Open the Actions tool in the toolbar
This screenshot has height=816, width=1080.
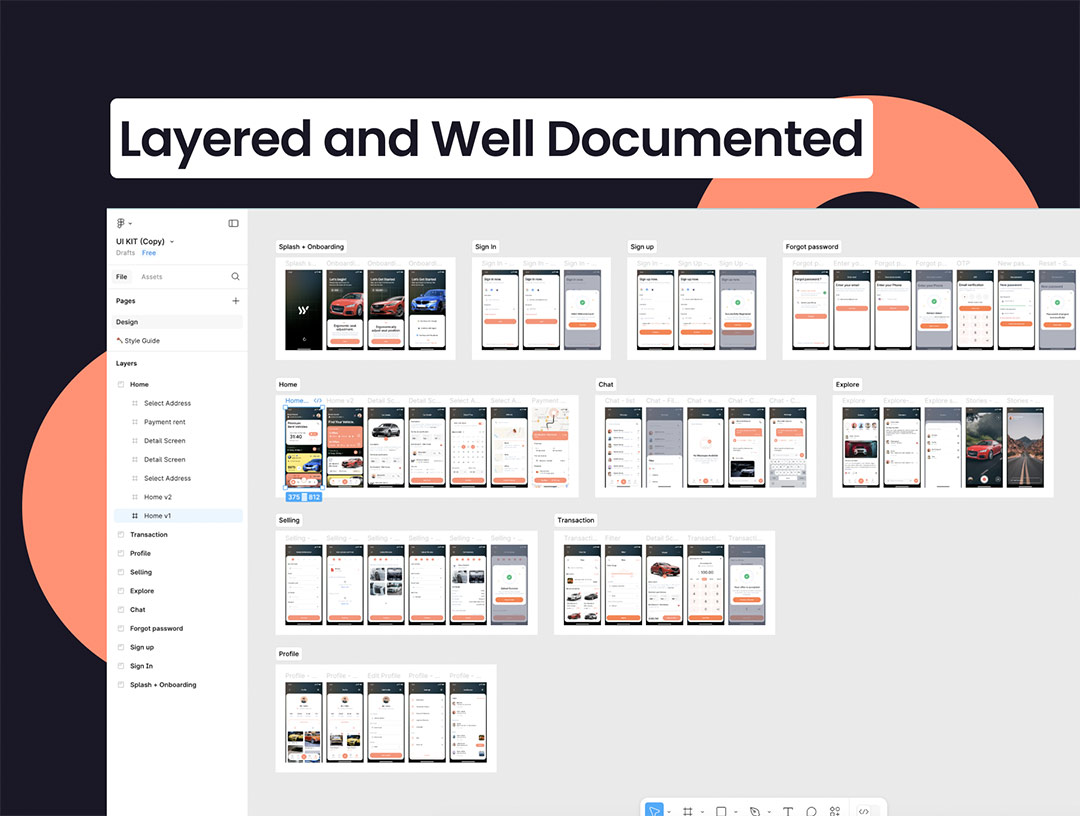[835, 811]
